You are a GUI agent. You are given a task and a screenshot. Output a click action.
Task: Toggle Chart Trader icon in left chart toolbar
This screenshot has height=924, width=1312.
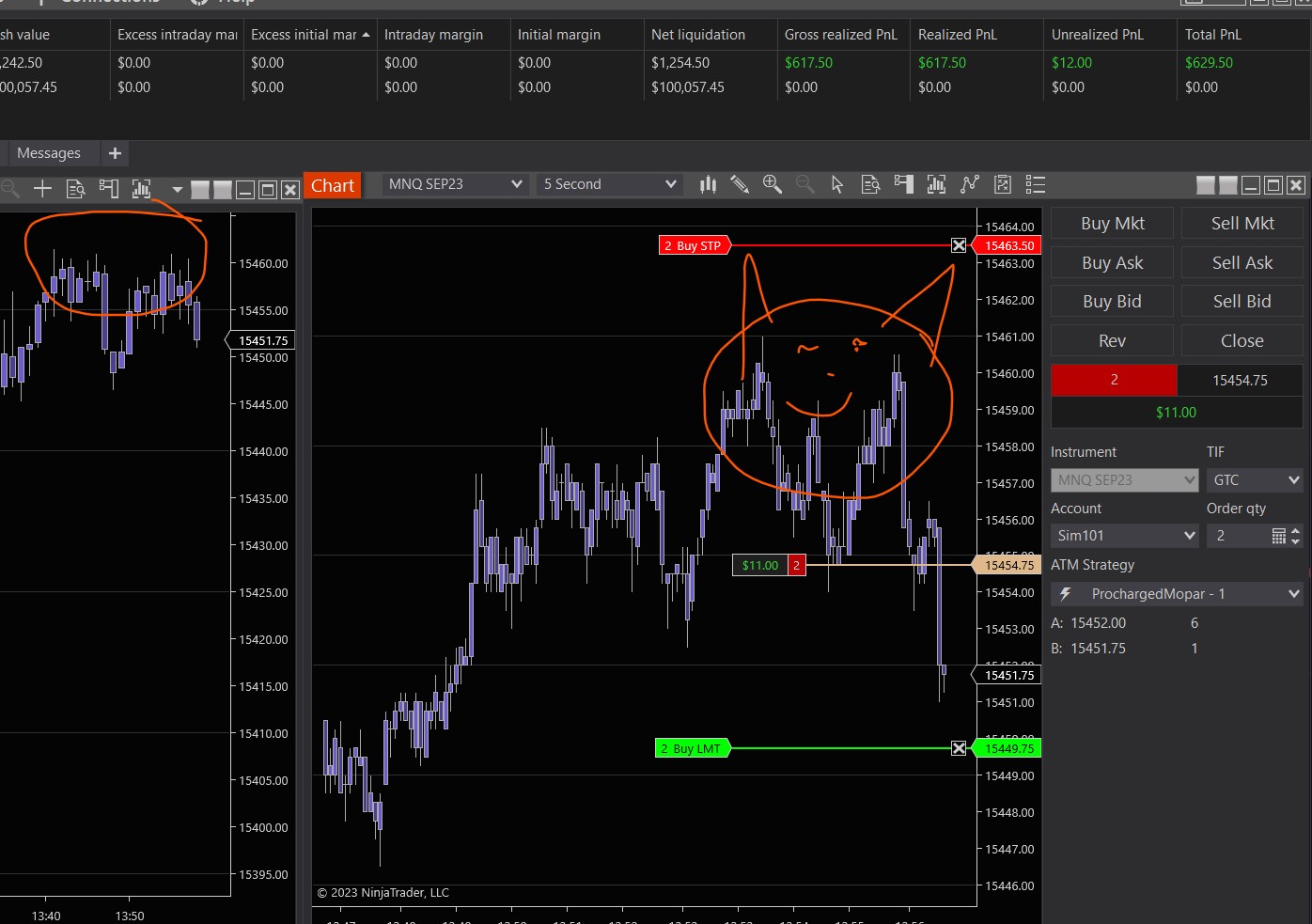tap(109, 189)
